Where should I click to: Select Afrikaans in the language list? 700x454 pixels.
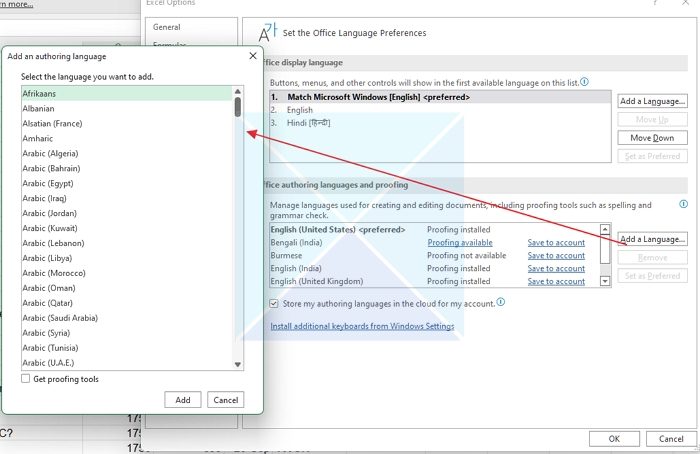pos(127,93)
